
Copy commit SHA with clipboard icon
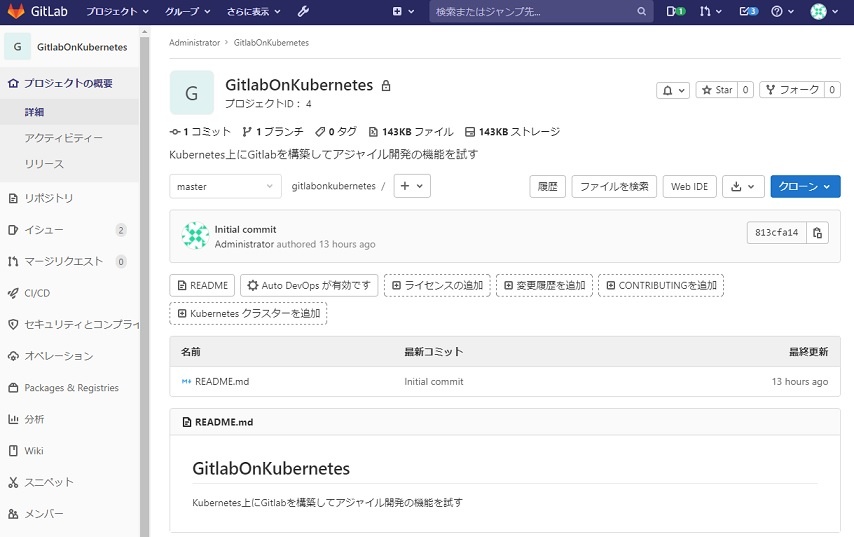tap(818, 233)
